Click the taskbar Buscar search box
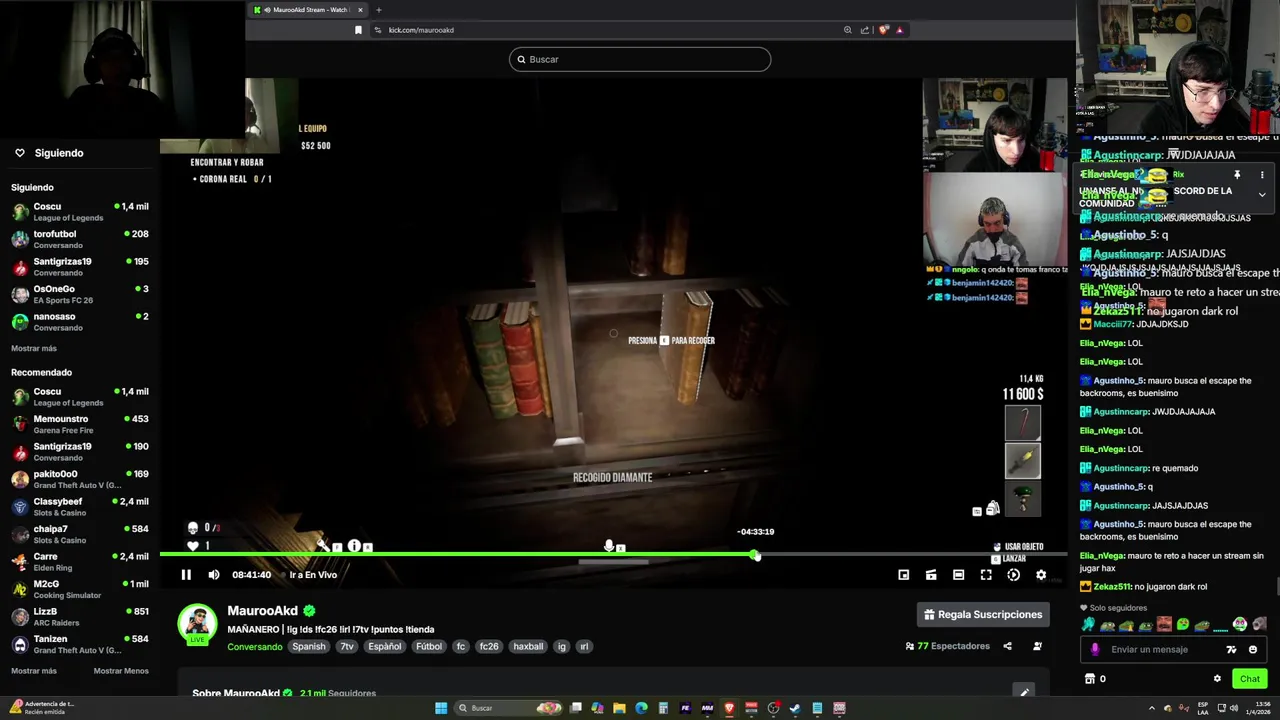1280x720 pixels. [506, 708]
